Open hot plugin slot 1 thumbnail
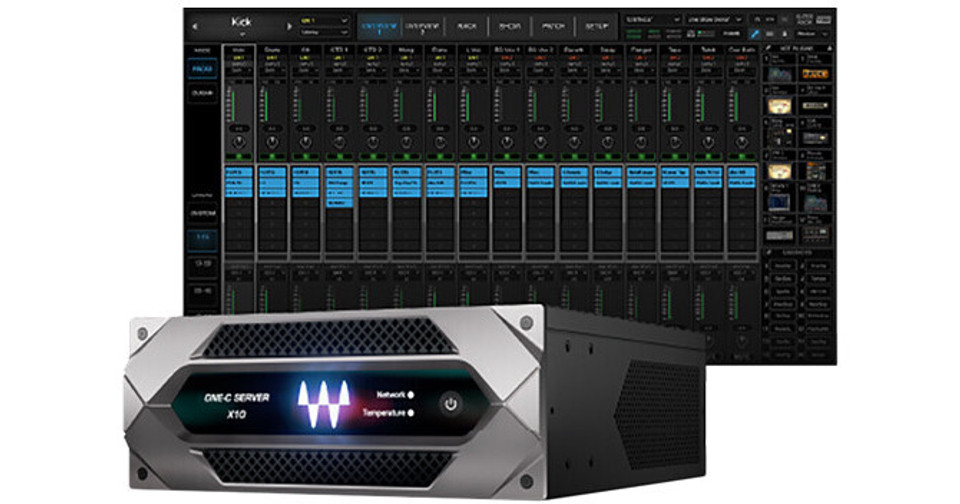The width and height of the screenshot is (960, 504). click(x=781, y=74)
